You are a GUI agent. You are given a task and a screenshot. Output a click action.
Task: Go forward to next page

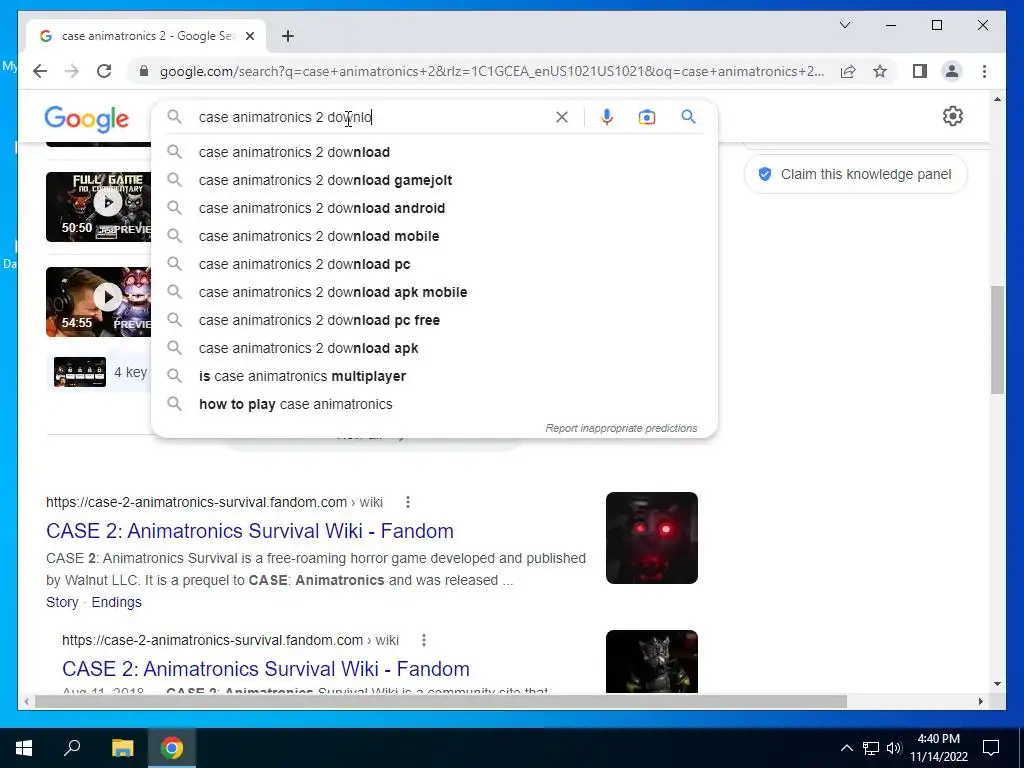[72, 71]
